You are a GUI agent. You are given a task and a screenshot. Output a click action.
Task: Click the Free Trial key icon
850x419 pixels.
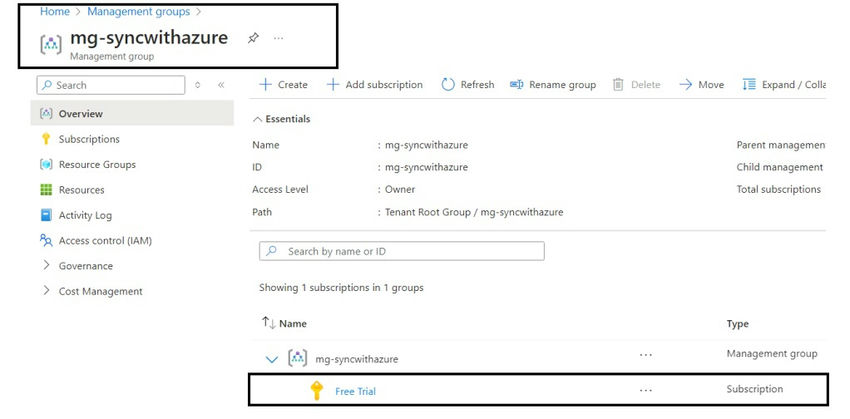tap(317, 391)
